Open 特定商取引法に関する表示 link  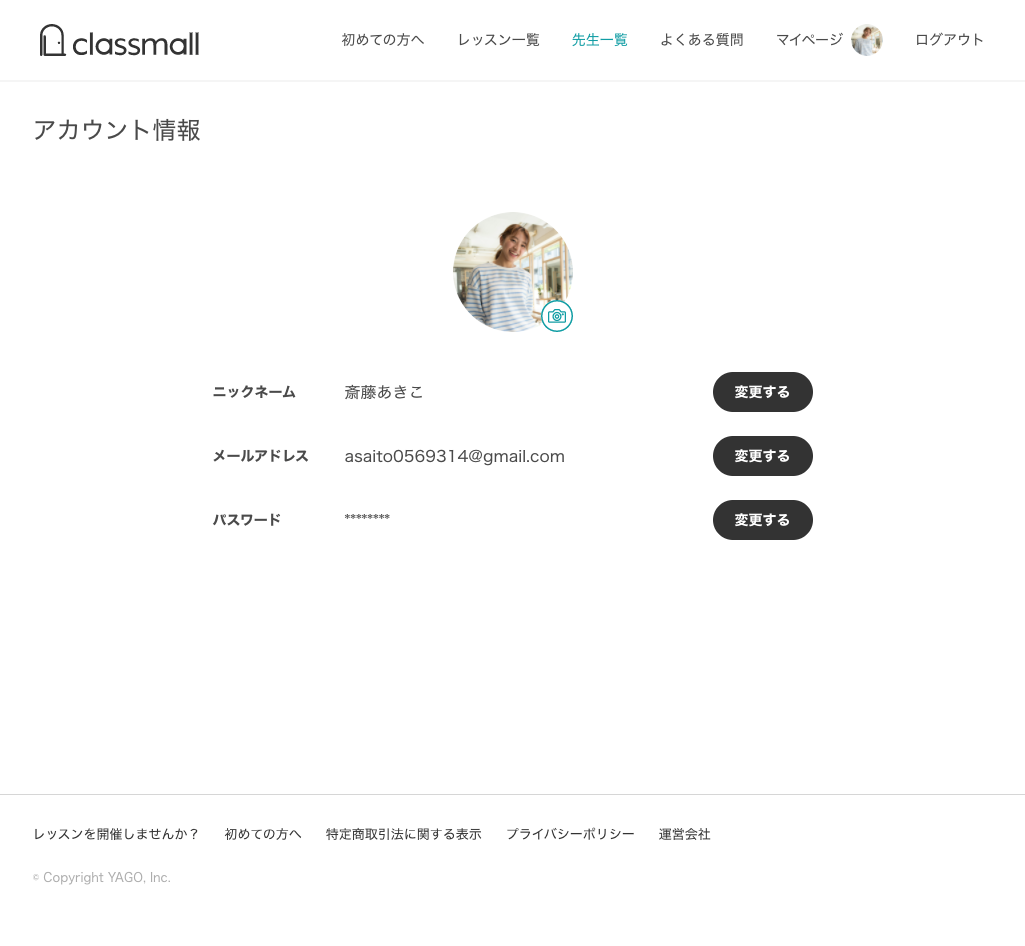point(403,834)
